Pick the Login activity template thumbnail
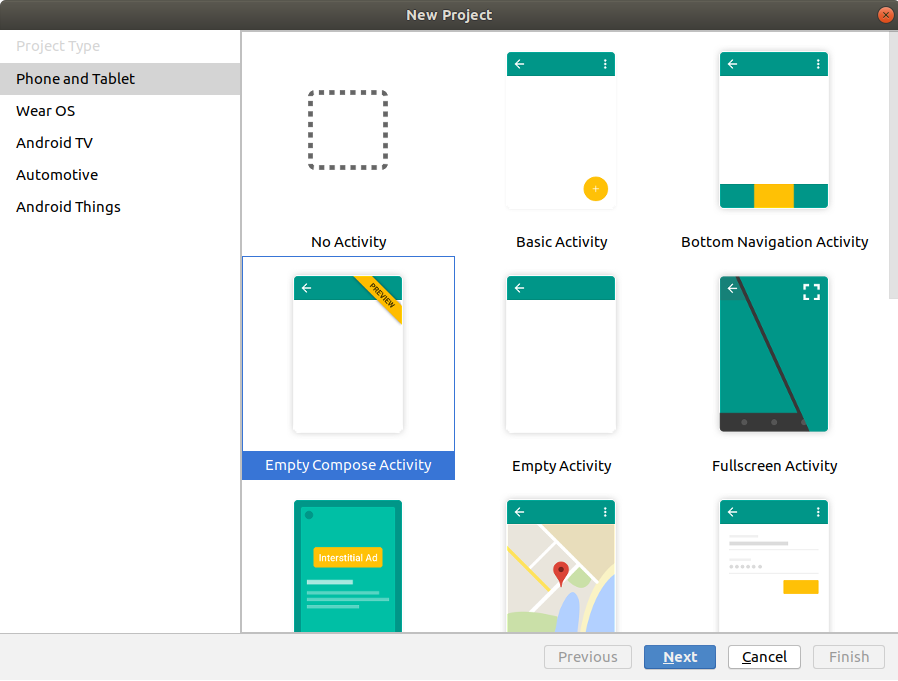This screenshot has height=681, width=898. 774,566
